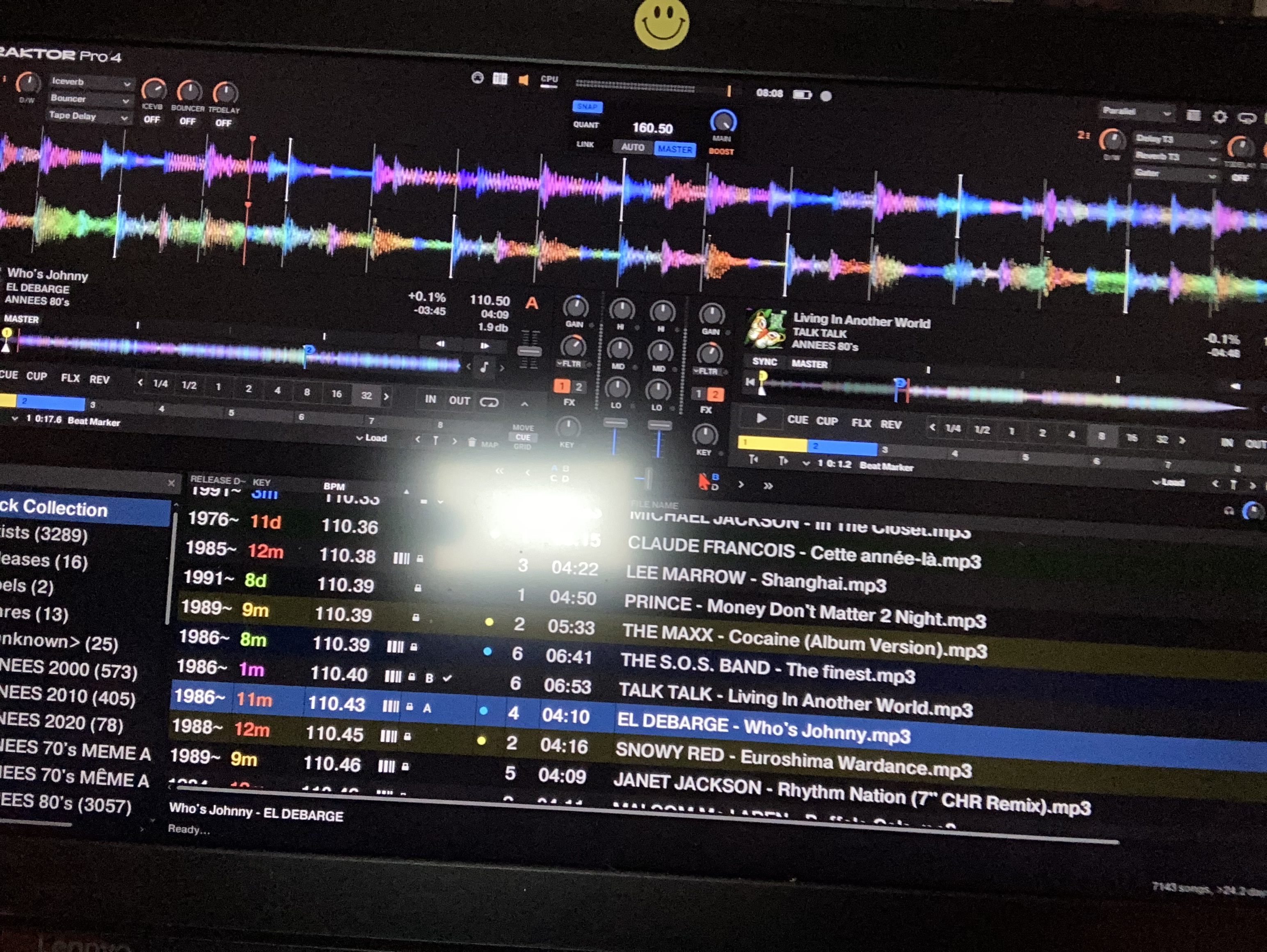Click the deck A CUE button
The height and width of the screenshot is (952, 1267).
pos(9,375)
